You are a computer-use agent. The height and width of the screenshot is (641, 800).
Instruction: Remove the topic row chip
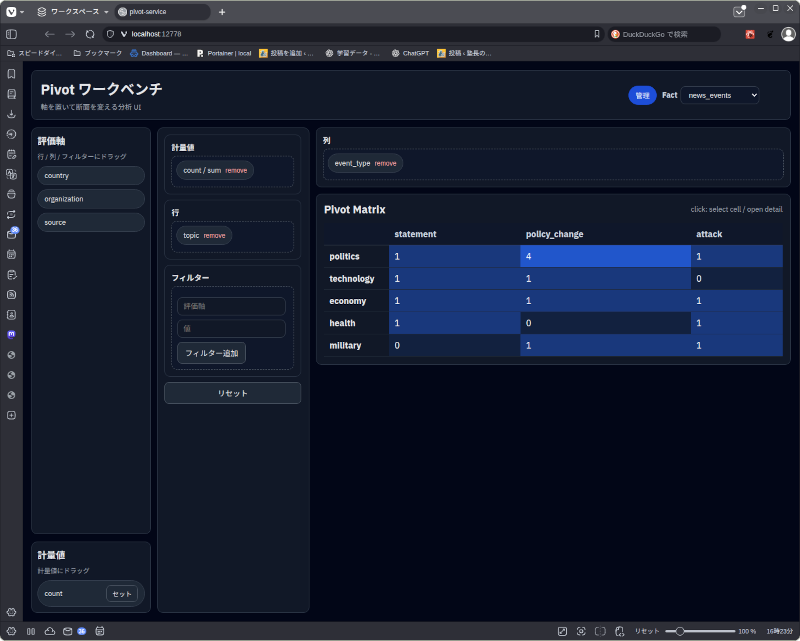215,235
